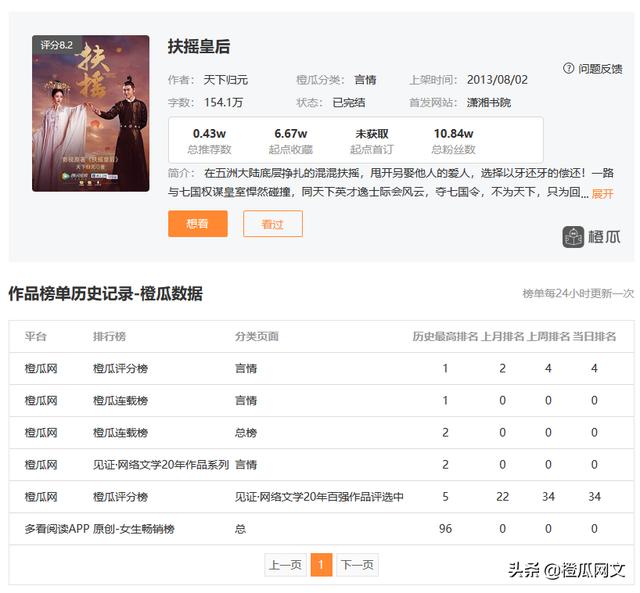Select page number 1
640x593 pixels.
click(x=321, y=565)
